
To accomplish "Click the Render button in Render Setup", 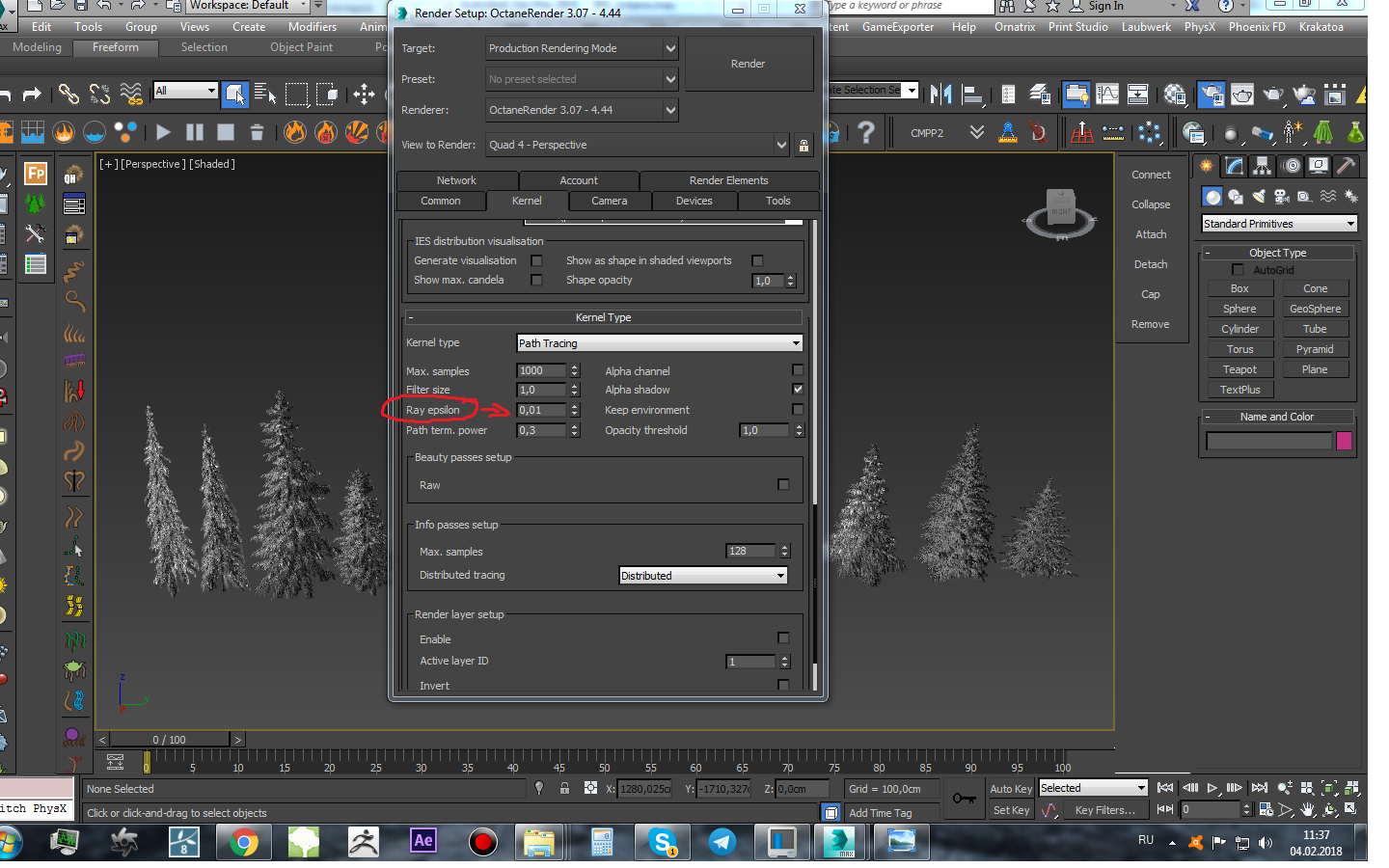I will point(748,64).
